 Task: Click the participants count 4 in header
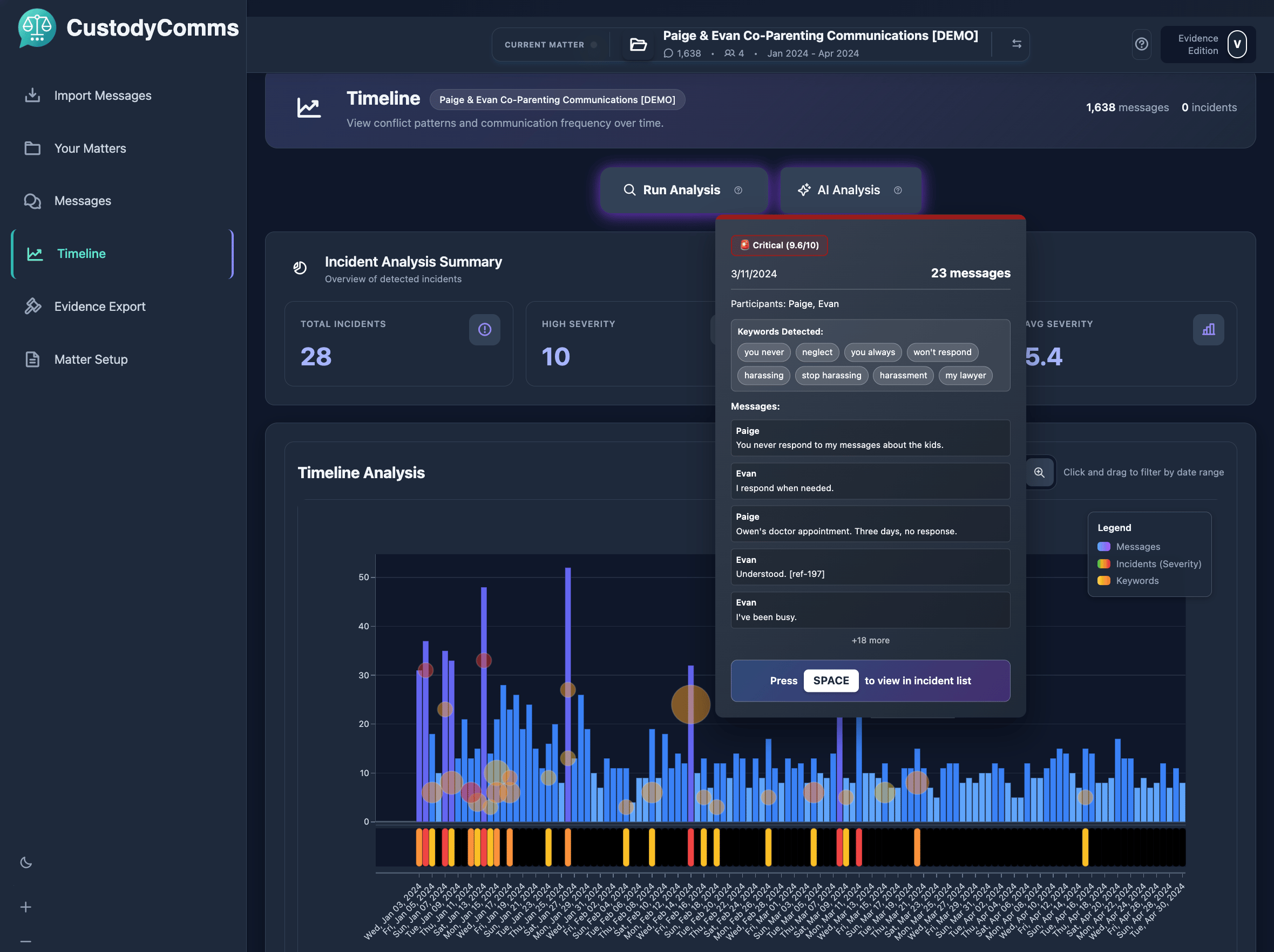coord(734,53)
